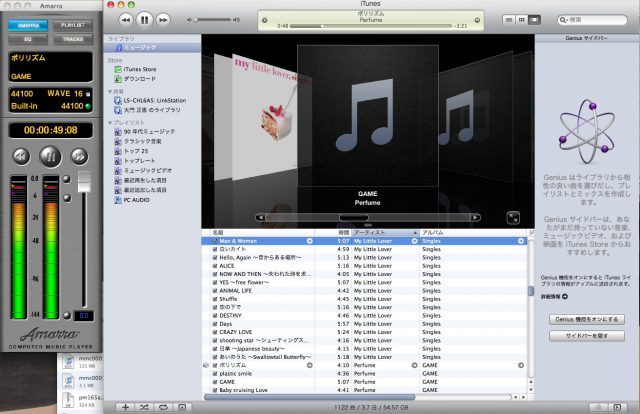Show the artwork viewer panel button
The height and width of the screenshot is (414, 640).
[182, 407]
